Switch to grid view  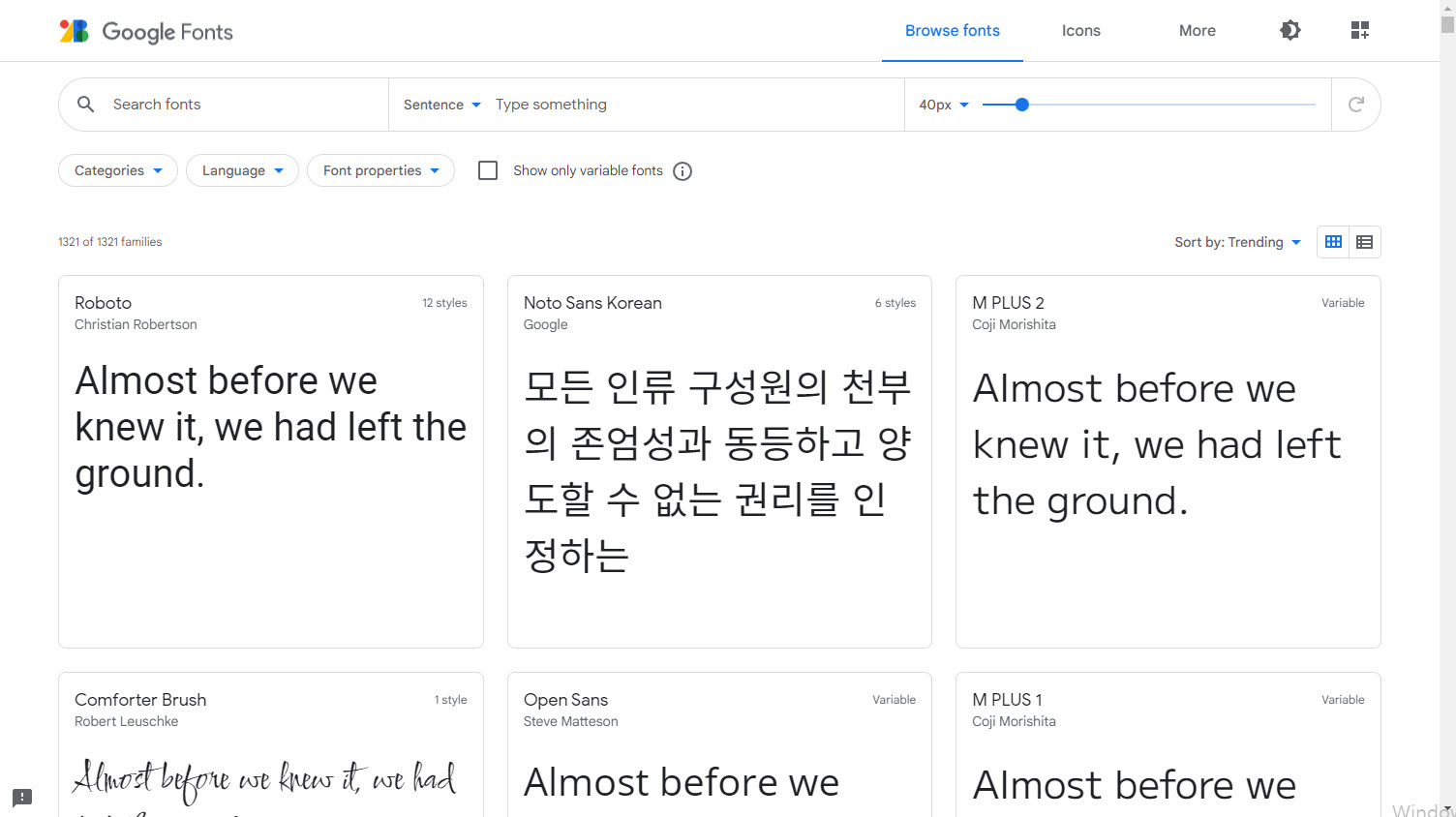pos(1333,242)
